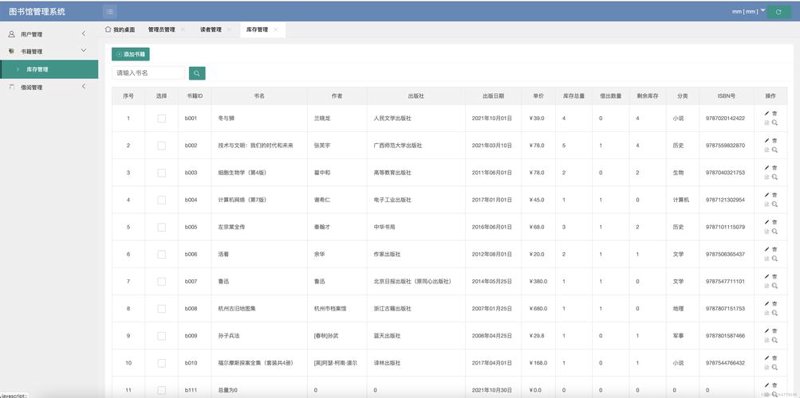Select the checkbox for book b008

click(161, 309)
